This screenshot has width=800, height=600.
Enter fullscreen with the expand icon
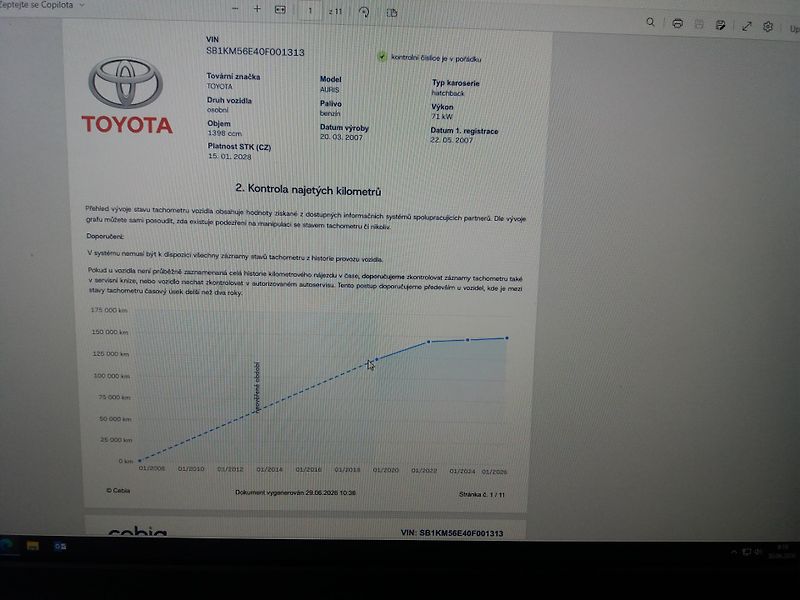pyautogui.click(x=747, y=26)
